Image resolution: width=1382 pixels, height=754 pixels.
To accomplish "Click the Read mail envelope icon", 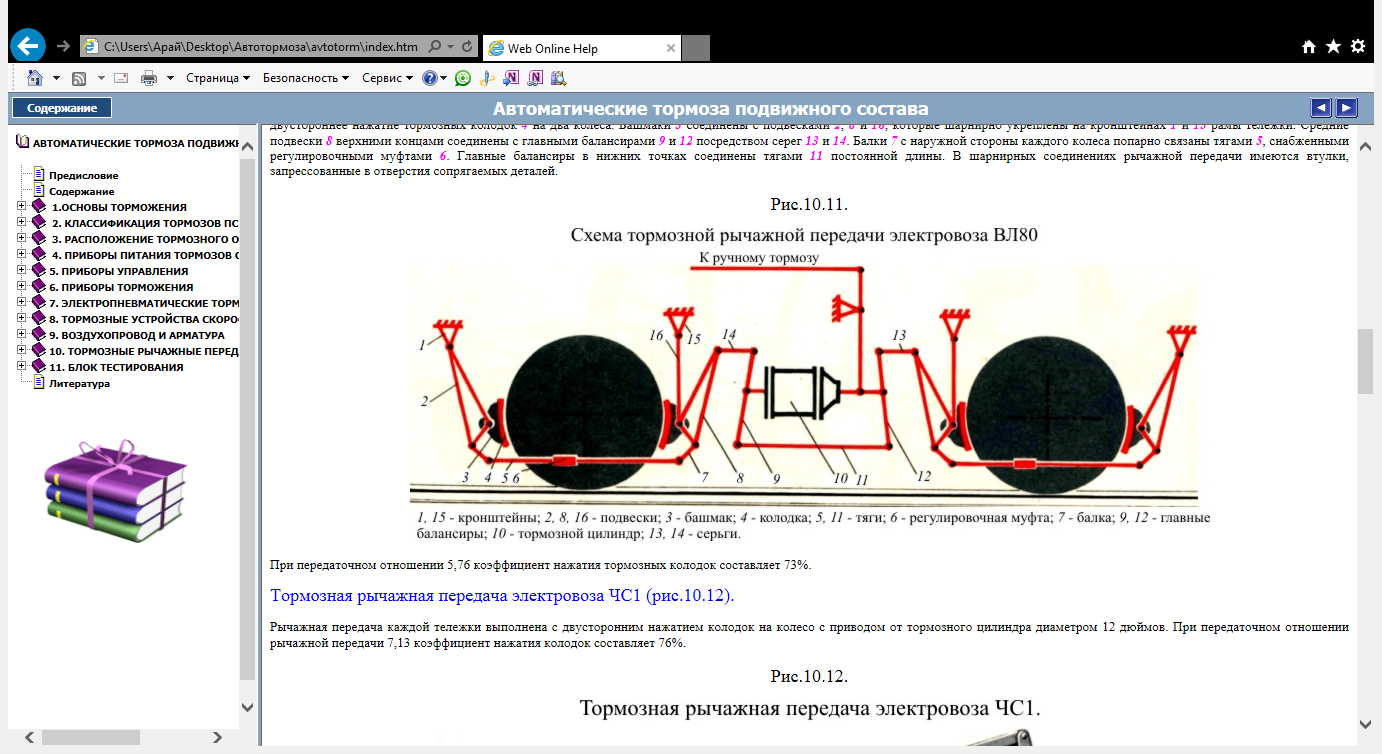I will click(121, 78).
